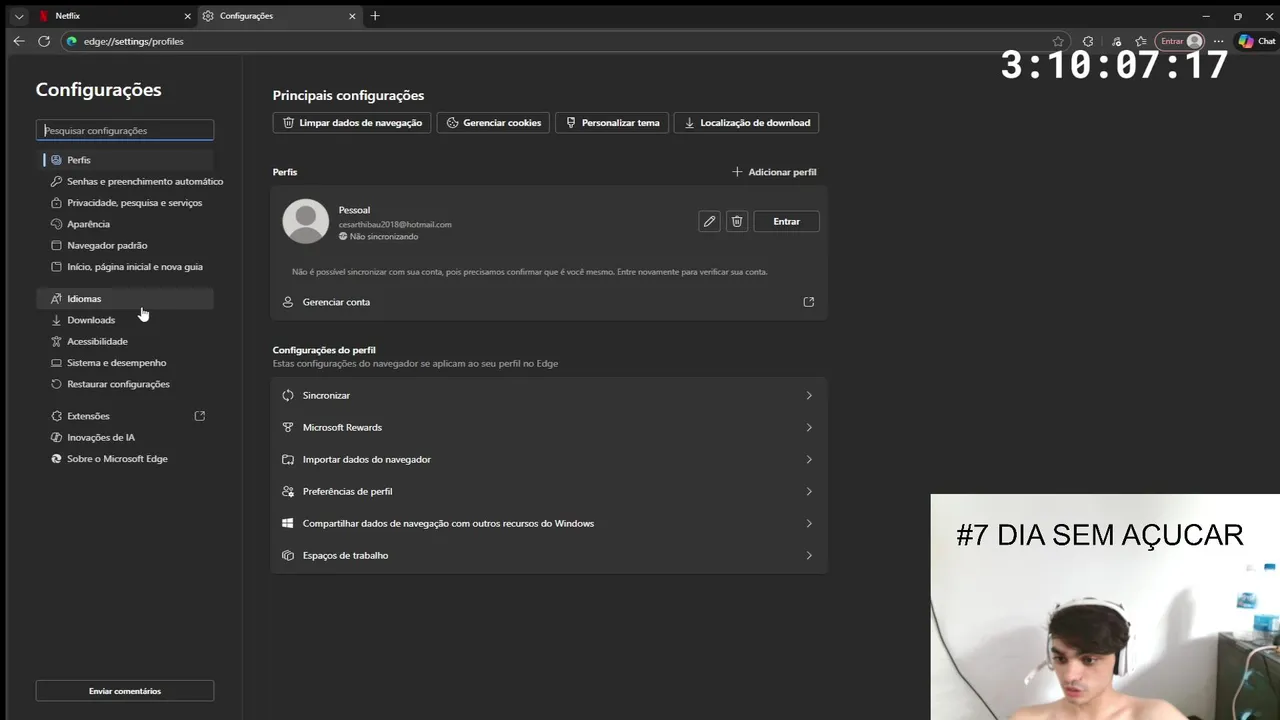Image resolution: width=1280 pixels, height=720 pixels.
Task: Open Gerenciar conta
Action: [x=549, y=302]
